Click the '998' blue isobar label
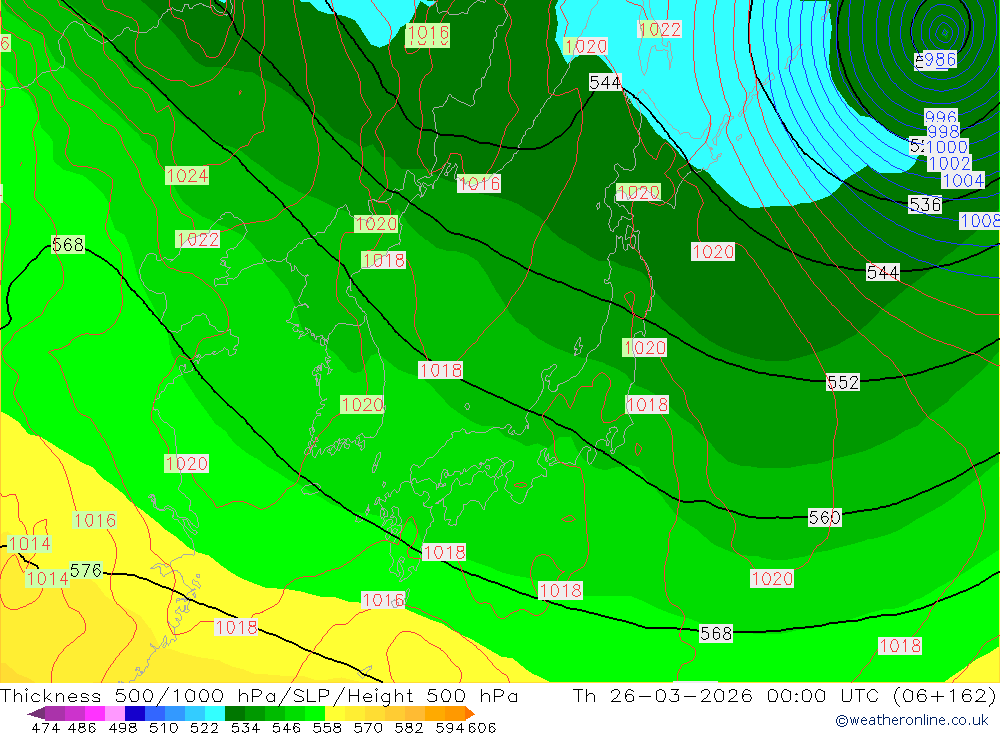 click(x=943, y=131)
